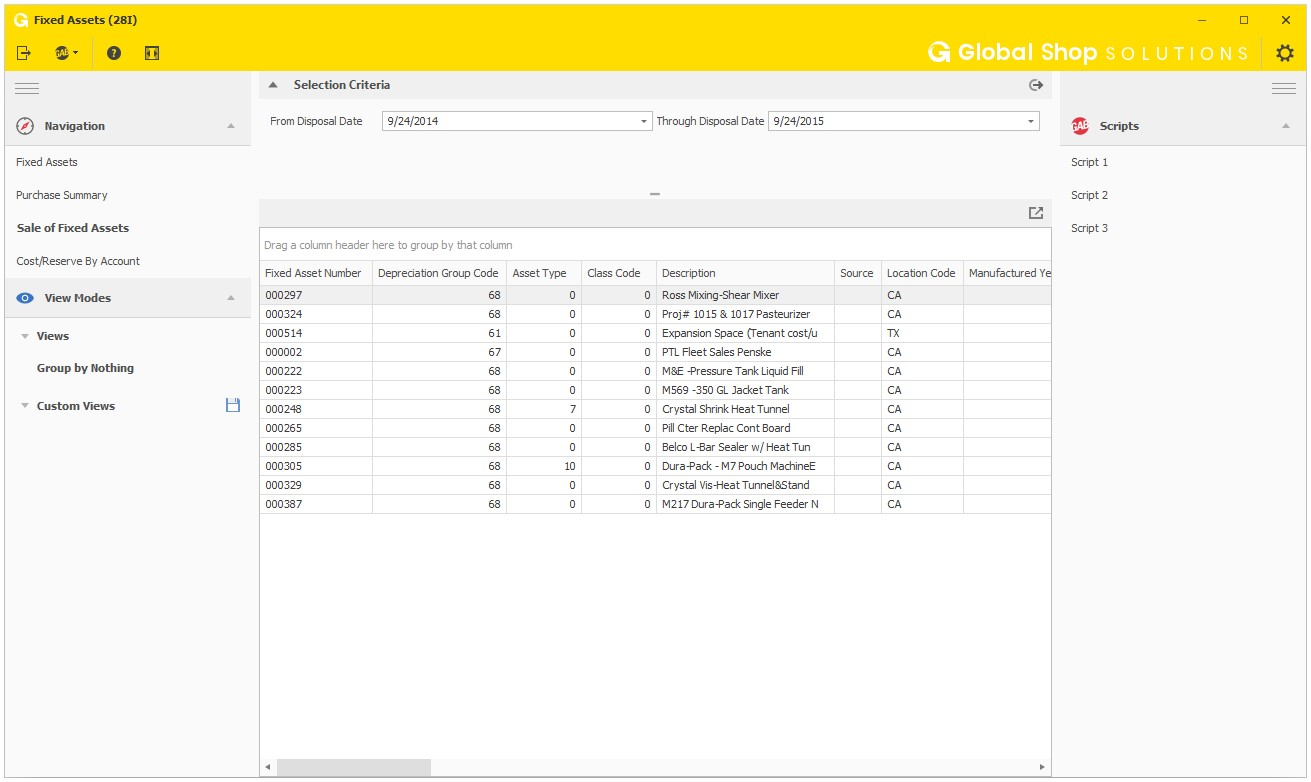Click the panel layout icon next to help
Image resolution: width=1311 pixels, height=782 pixels.
pos(152,53)
